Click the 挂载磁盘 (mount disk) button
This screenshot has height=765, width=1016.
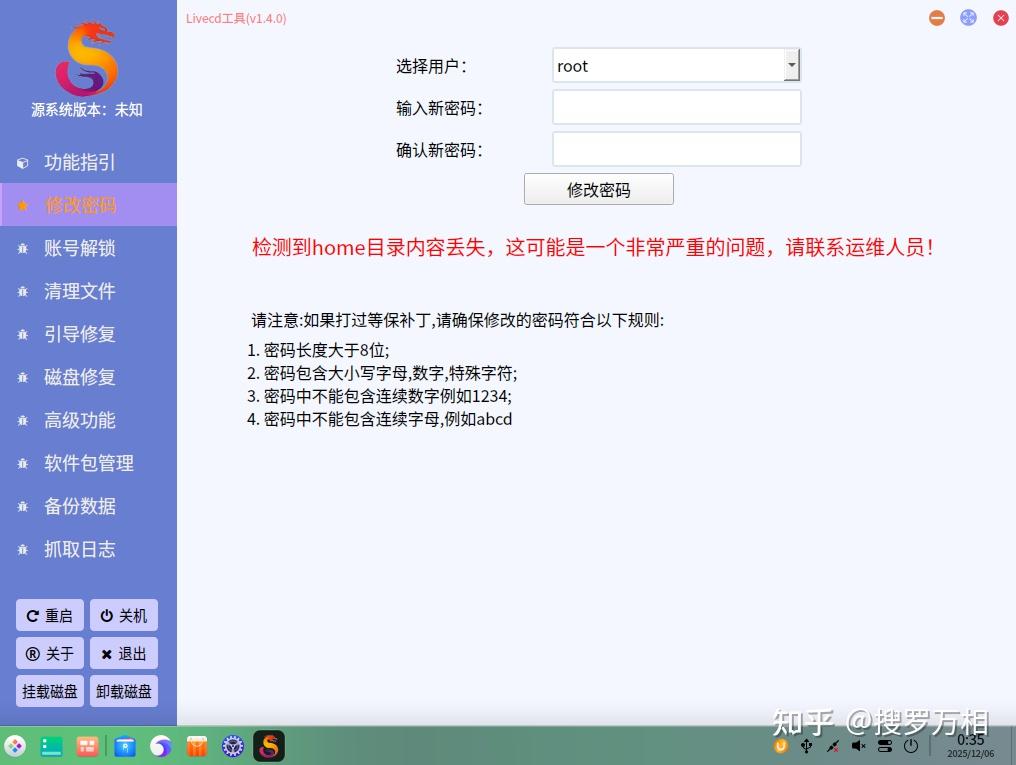click(x=49, y=691)
